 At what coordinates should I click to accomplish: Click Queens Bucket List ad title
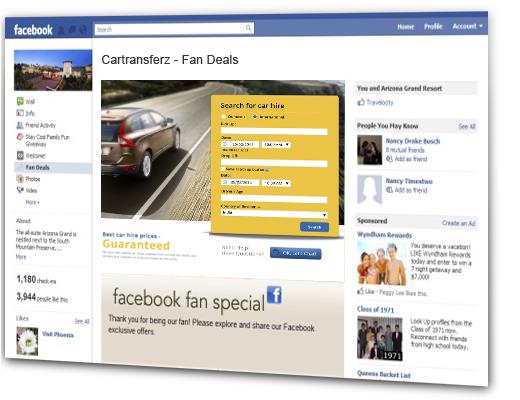coord(384,374)
